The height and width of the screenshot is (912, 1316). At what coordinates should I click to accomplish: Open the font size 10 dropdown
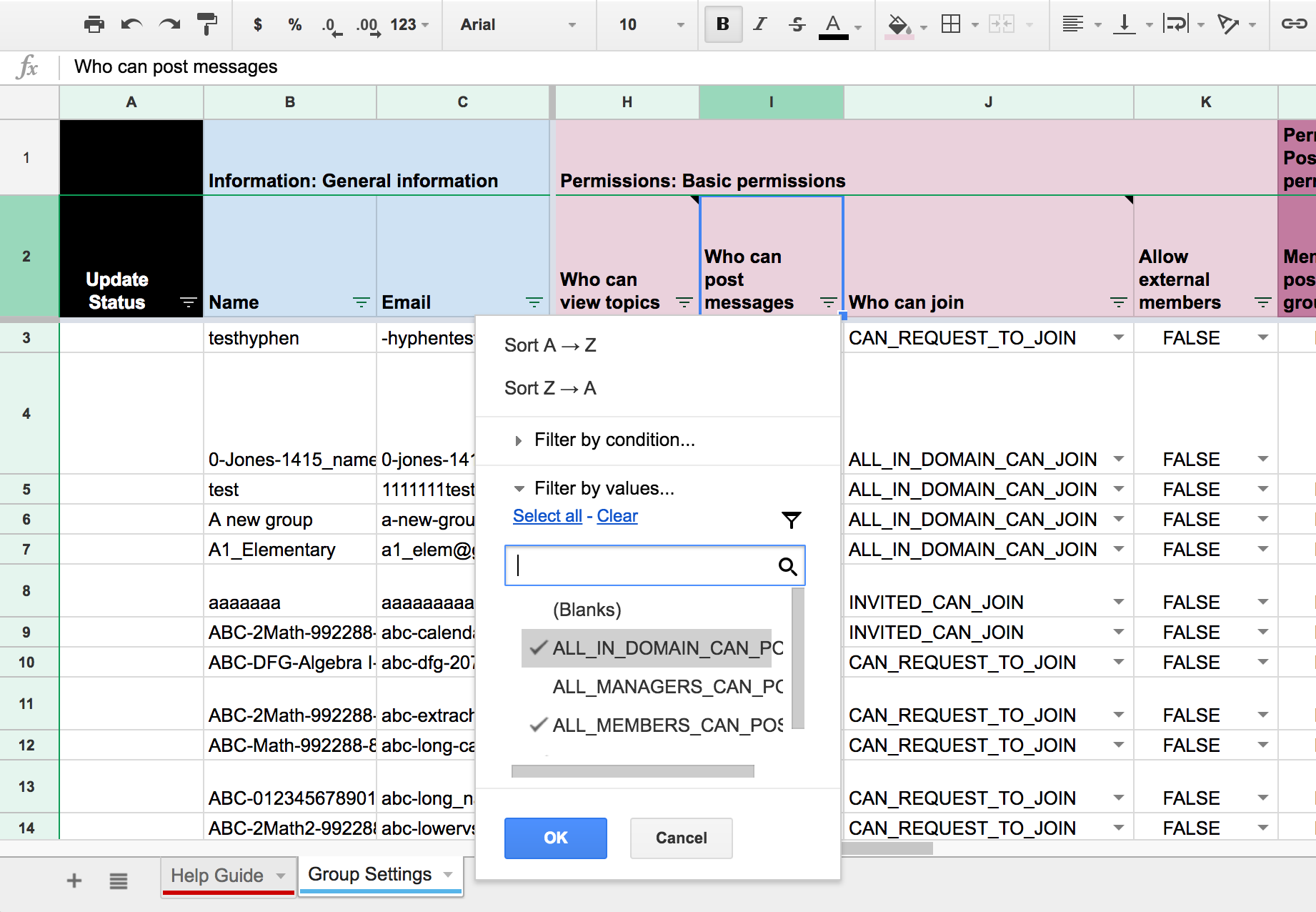tap(650, 25)
